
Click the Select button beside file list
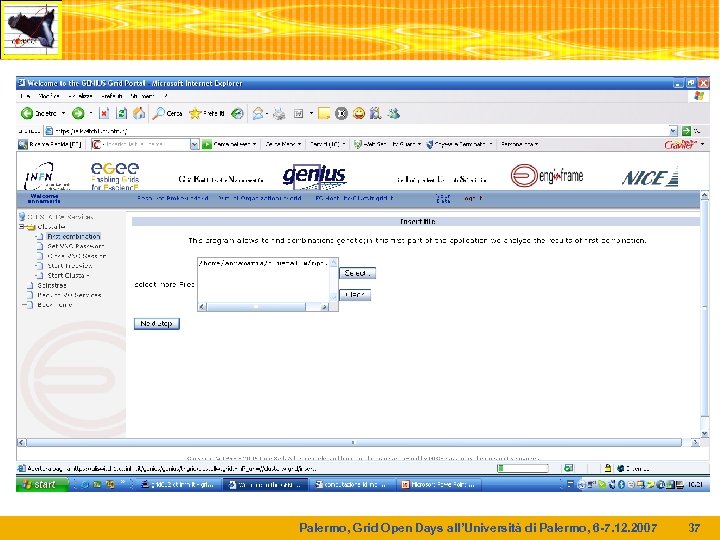click(357, 273)
